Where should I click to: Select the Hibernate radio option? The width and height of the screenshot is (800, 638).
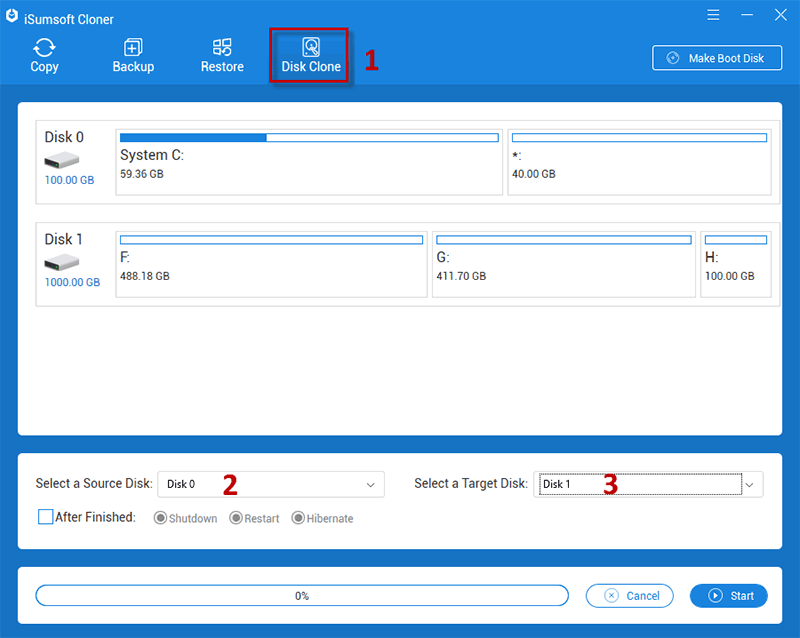(298, 518)
